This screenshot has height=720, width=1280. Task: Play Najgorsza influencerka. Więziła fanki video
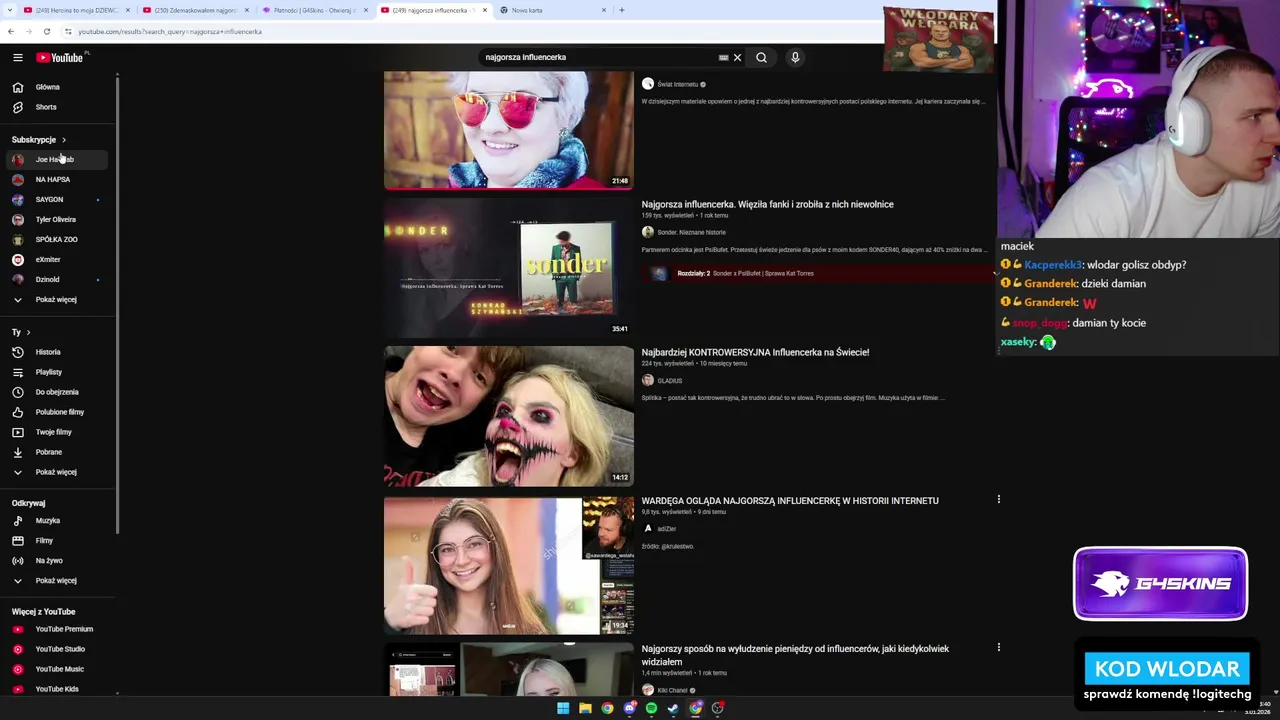click(508, 267)
